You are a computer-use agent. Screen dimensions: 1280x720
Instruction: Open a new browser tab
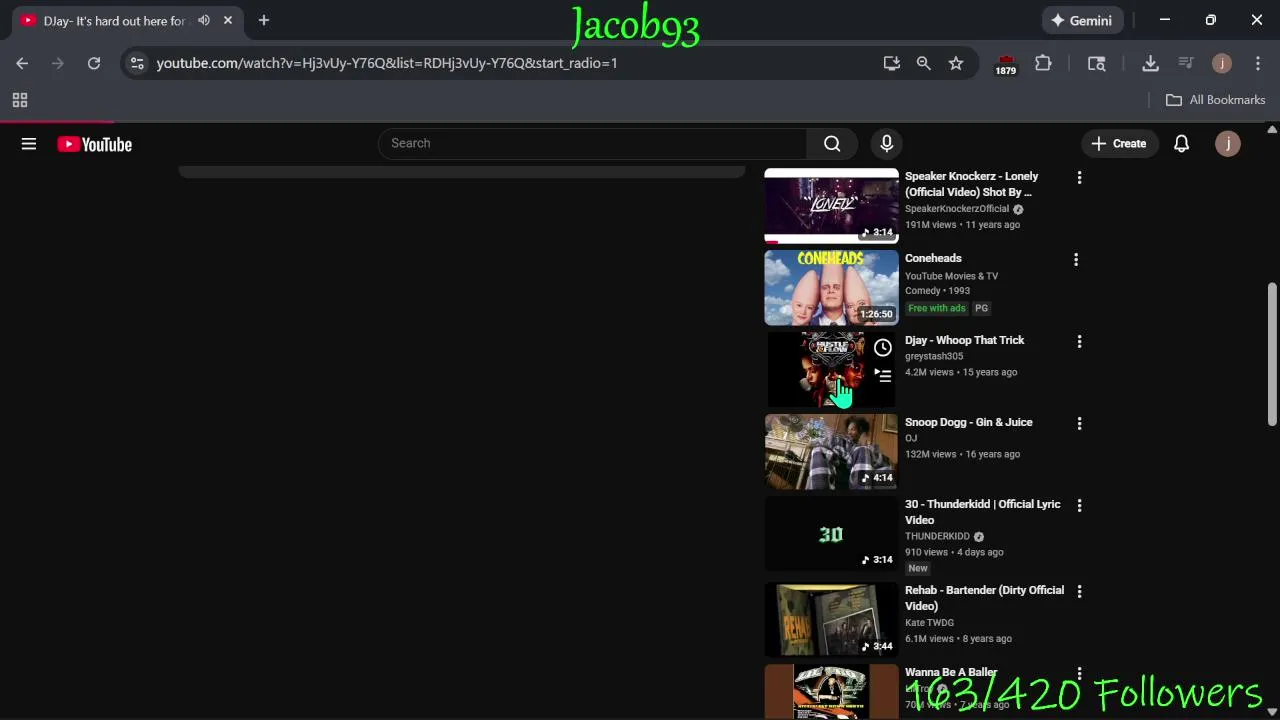(264, 20)
